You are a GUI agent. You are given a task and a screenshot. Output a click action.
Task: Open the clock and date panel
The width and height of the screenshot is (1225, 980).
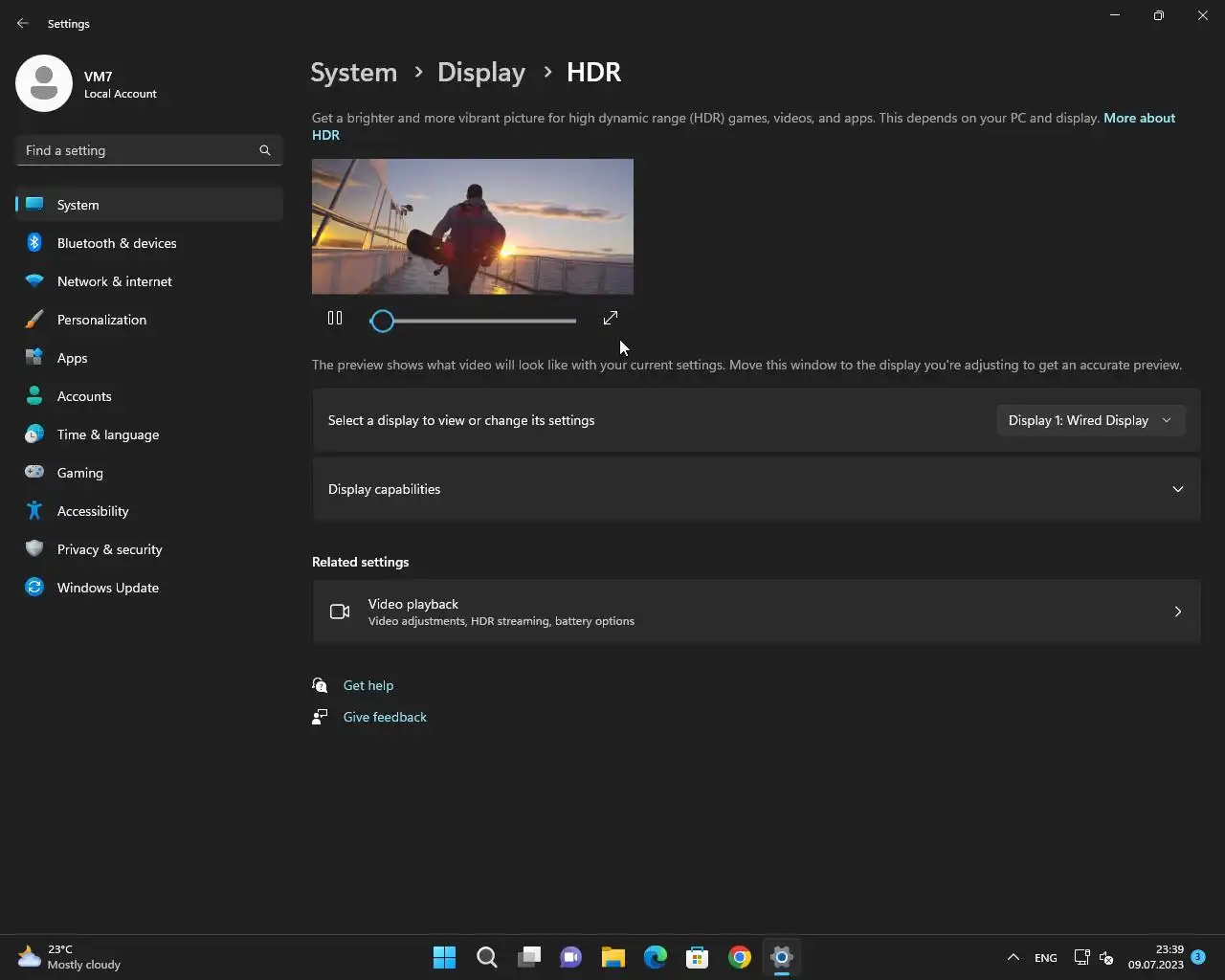[x=1155, y=957]
